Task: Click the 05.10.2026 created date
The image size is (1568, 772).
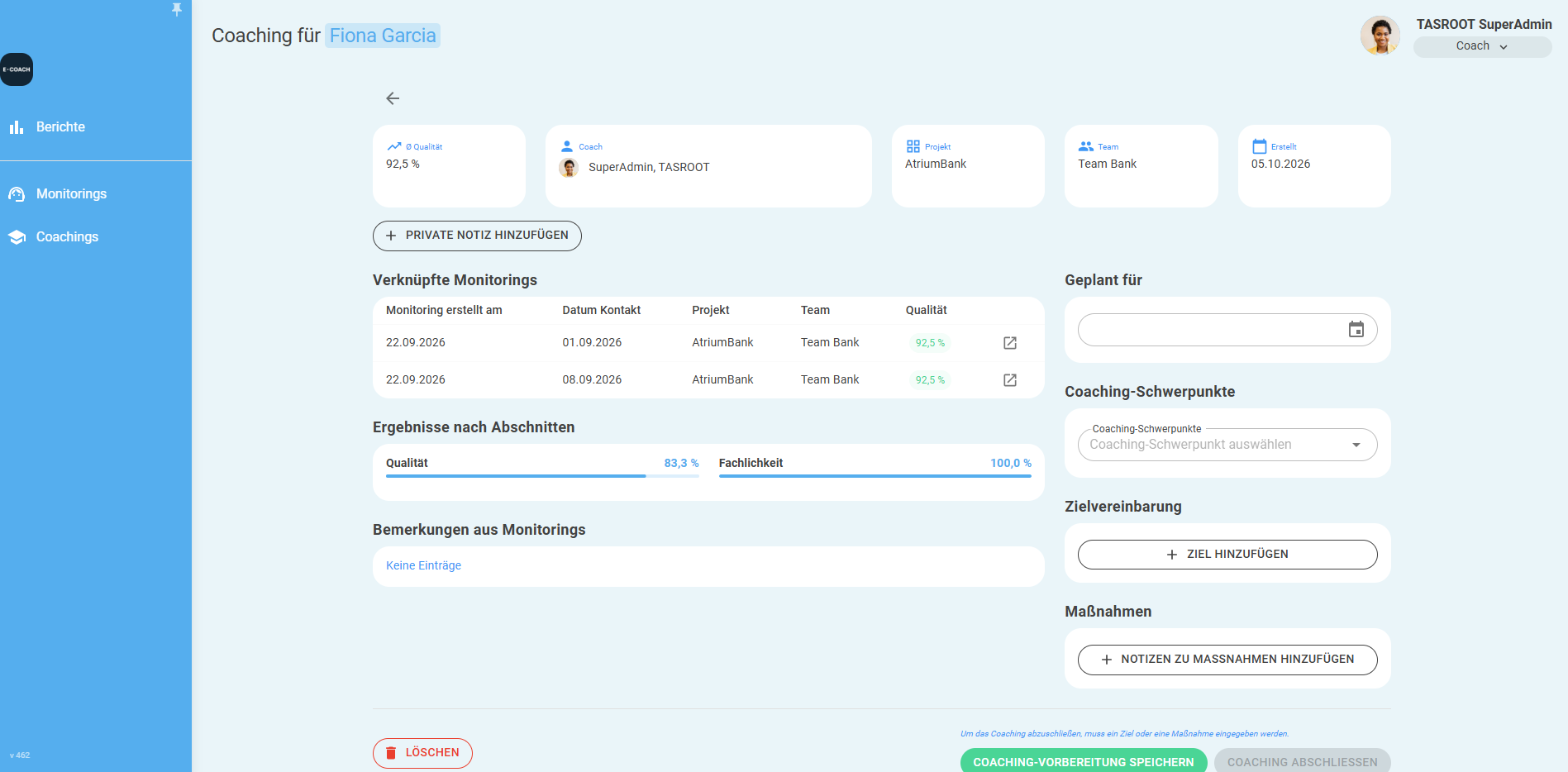Action: coord(1280,164)
